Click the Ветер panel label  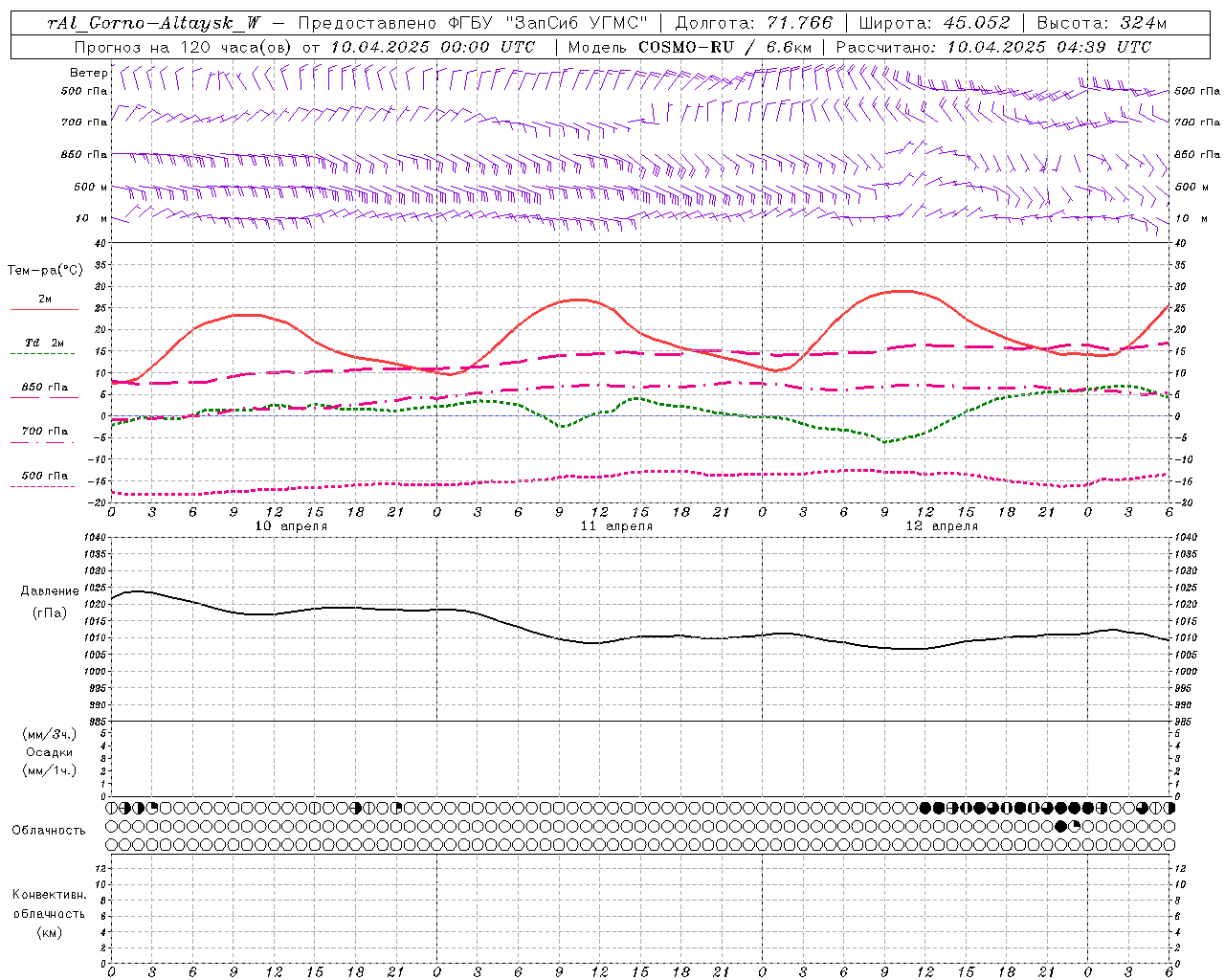point(88,73)
